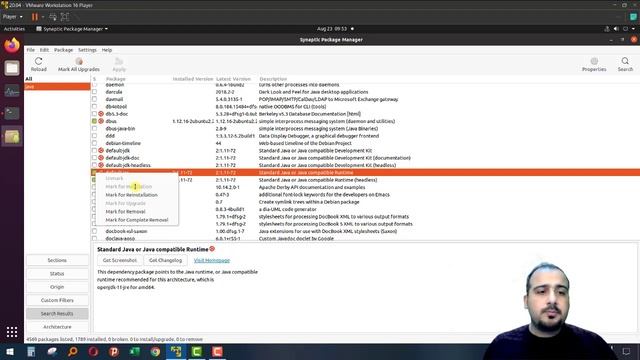Click status icon beside dbus package
This screenshot has width=640, height=360.
coord(101,121)
